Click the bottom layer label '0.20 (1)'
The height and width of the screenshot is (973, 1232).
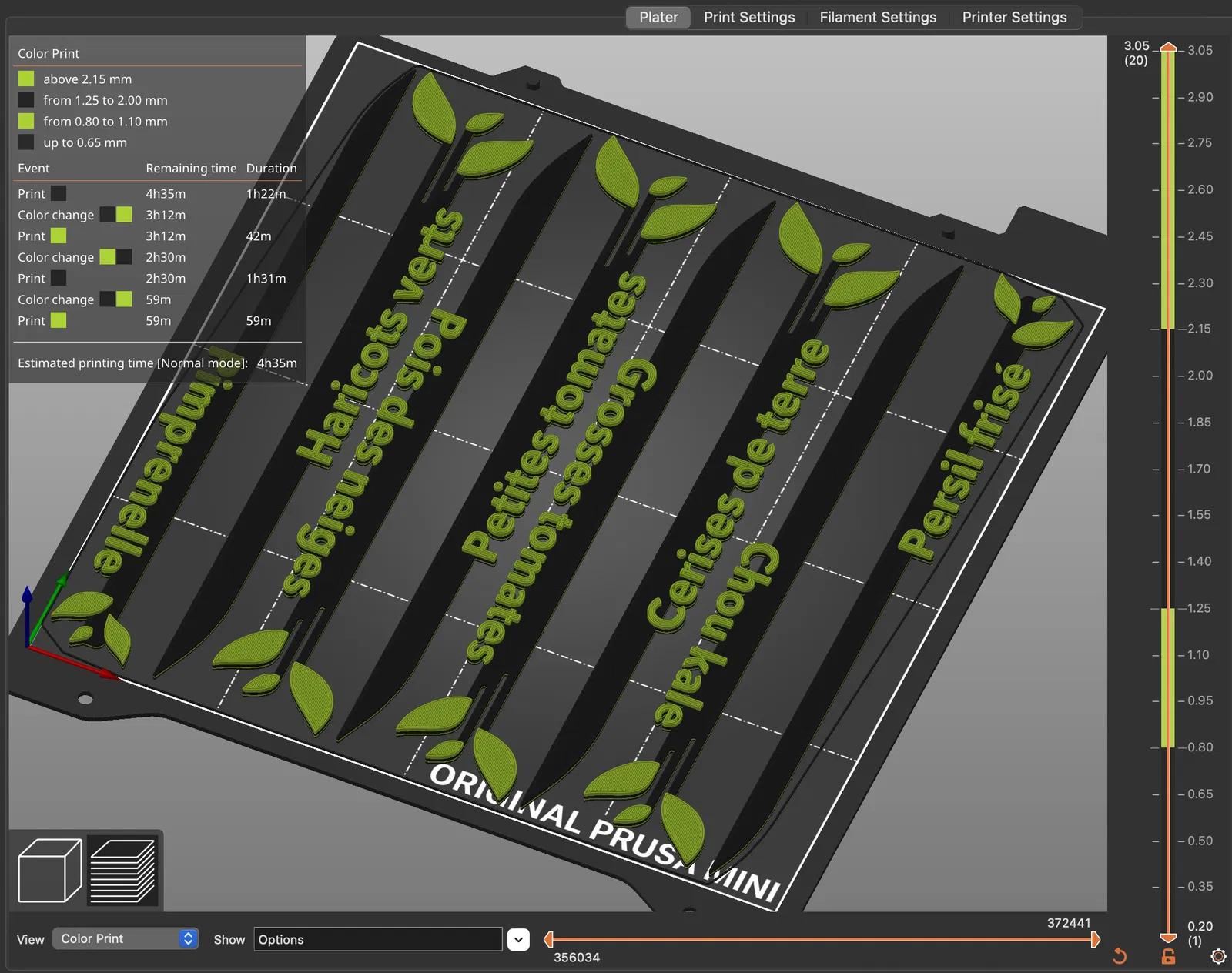pyautogui.click(x=1200, y=933)
